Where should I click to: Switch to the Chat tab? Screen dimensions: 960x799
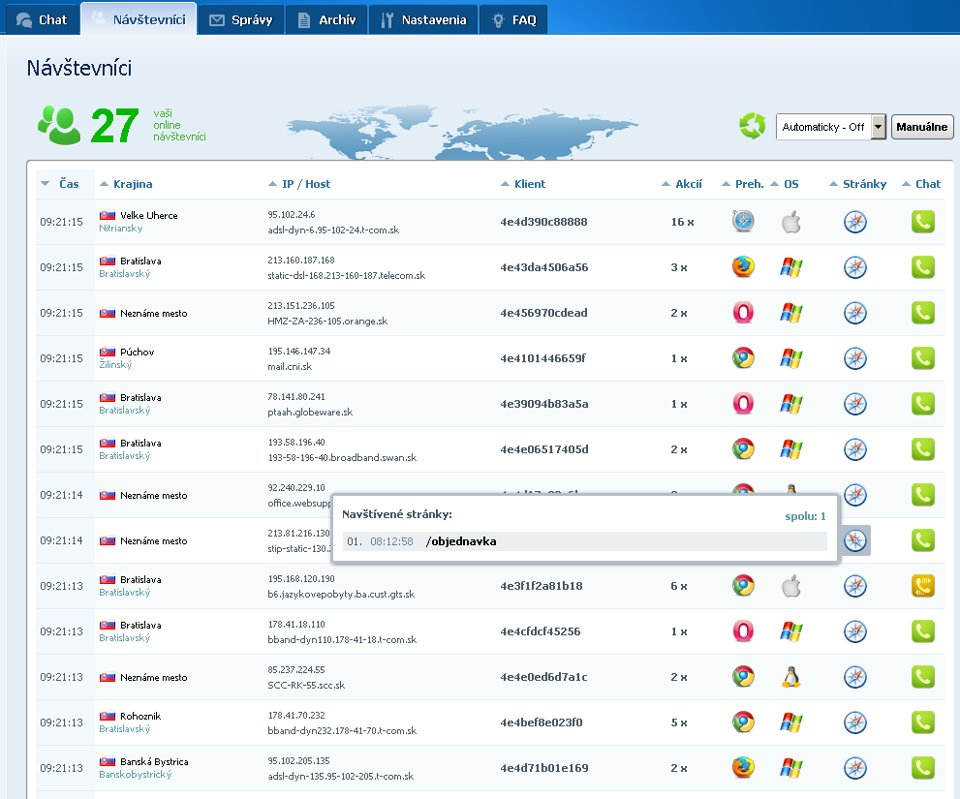pos(42,20)
